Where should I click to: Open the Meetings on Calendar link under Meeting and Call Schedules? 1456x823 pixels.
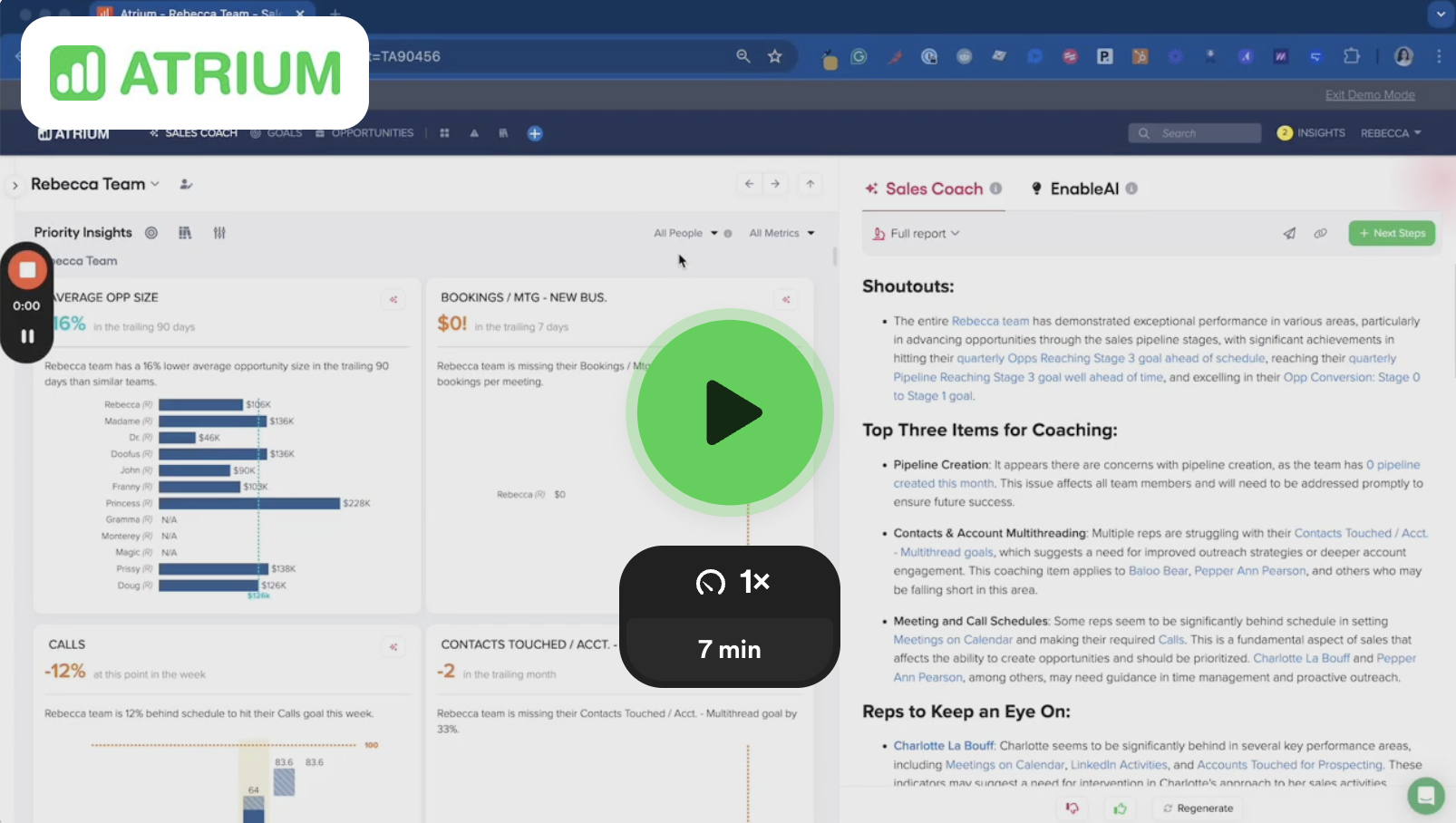[x=953, y=640]
